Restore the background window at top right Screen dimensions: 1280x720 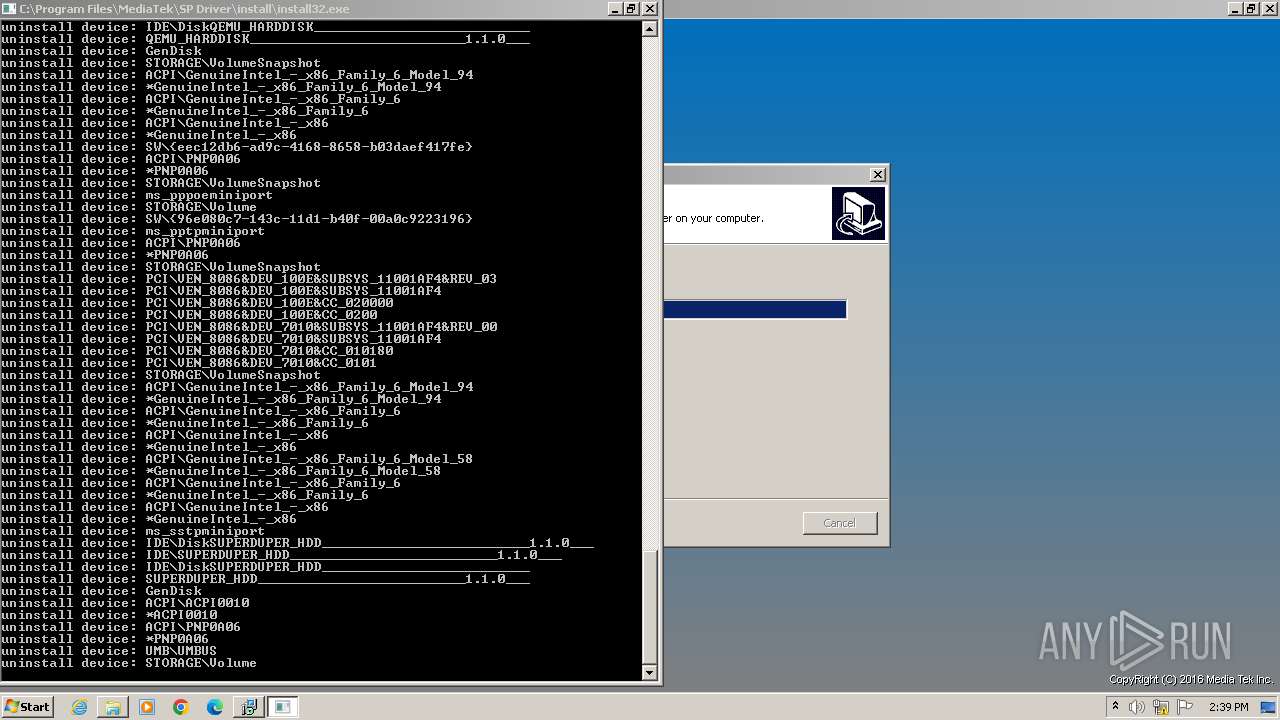[1252, 8]
